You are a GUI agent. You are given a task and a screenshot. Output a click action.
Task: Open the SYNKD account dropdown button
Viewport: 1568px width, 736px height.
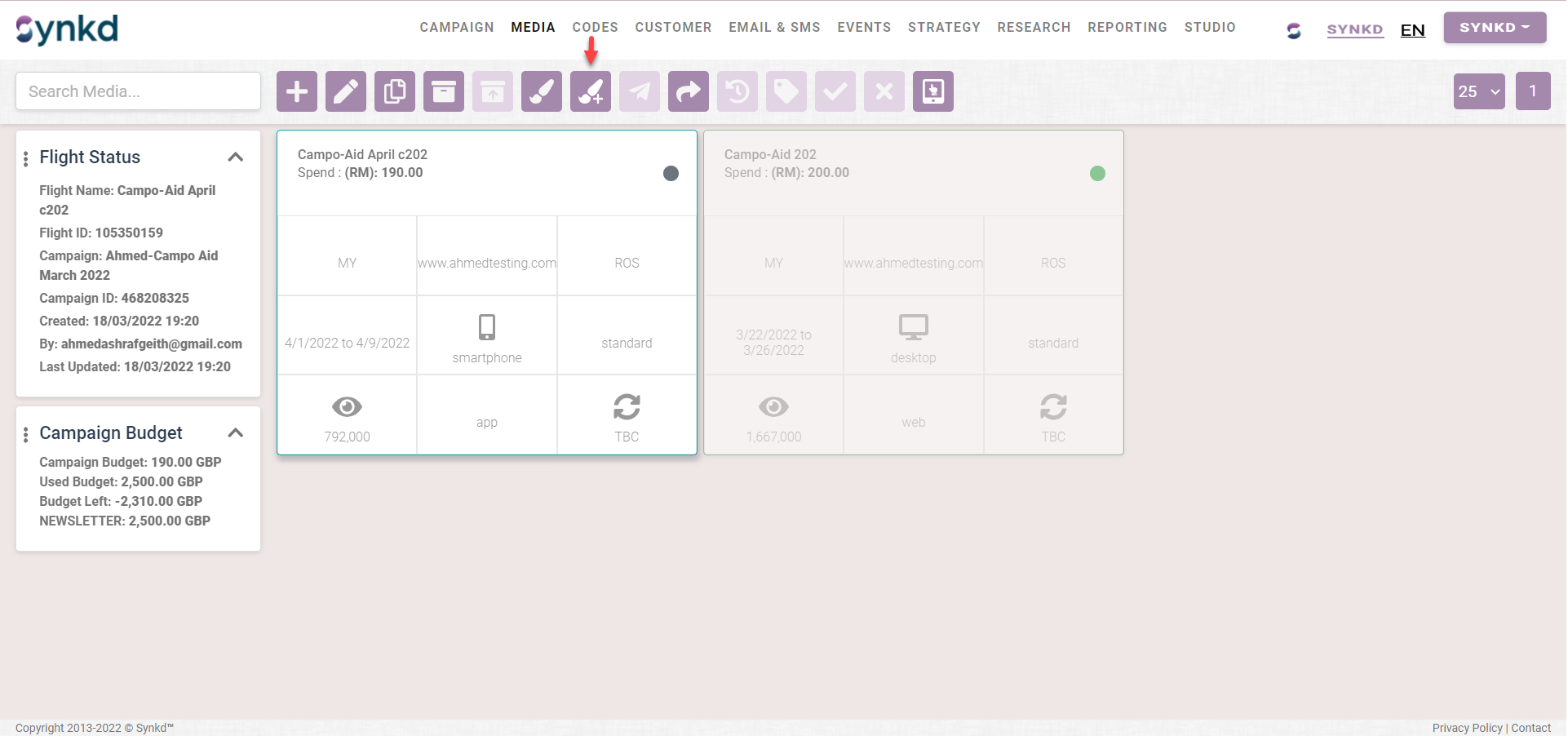(1495, 28)
